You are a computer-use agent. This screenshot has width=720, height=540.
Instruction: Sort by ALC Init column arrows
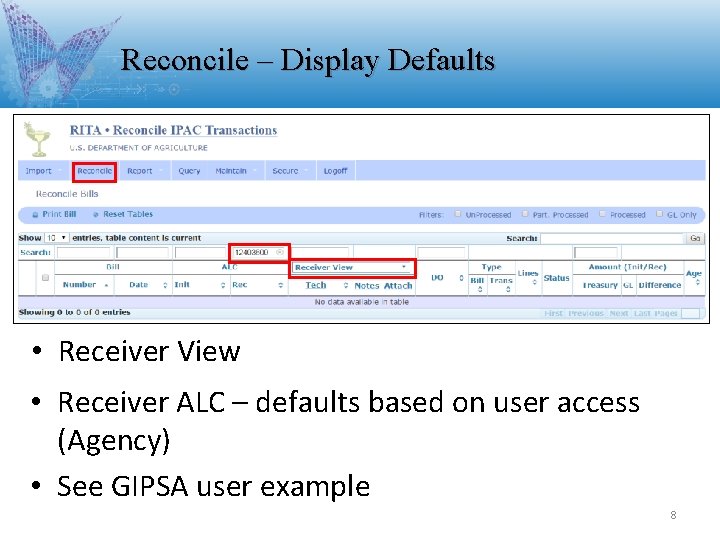(223, 285)
